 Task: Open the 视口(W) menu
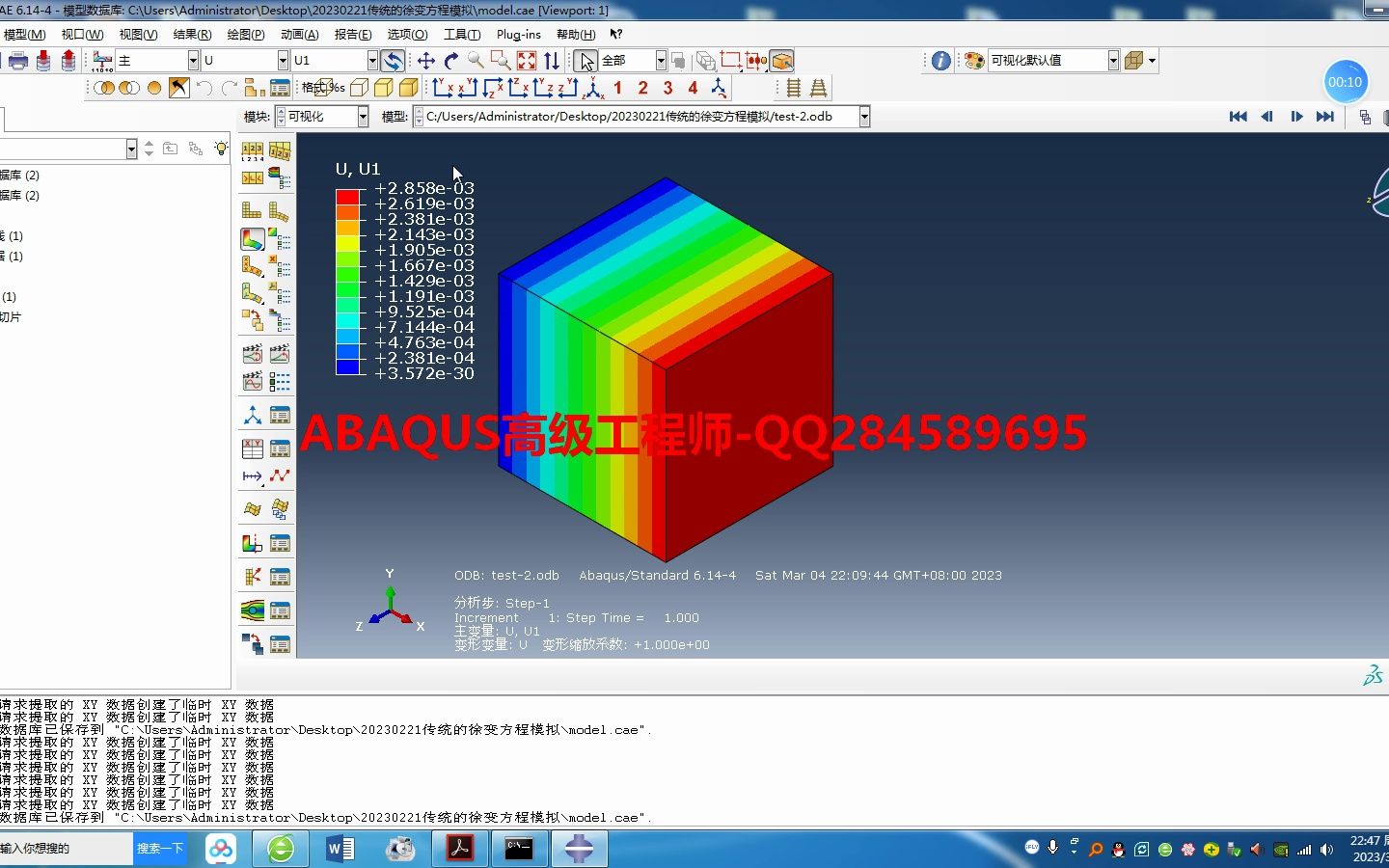pyautogui.click(x=82, y=34)
